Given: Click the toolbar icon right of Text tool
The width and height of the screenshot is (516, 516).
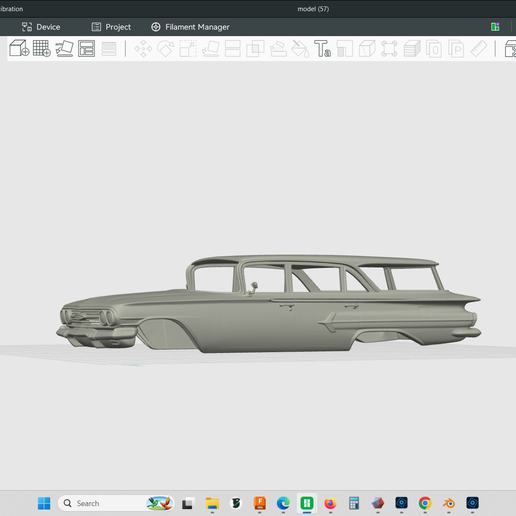Looking at the screenshot, I should point(345,49).
